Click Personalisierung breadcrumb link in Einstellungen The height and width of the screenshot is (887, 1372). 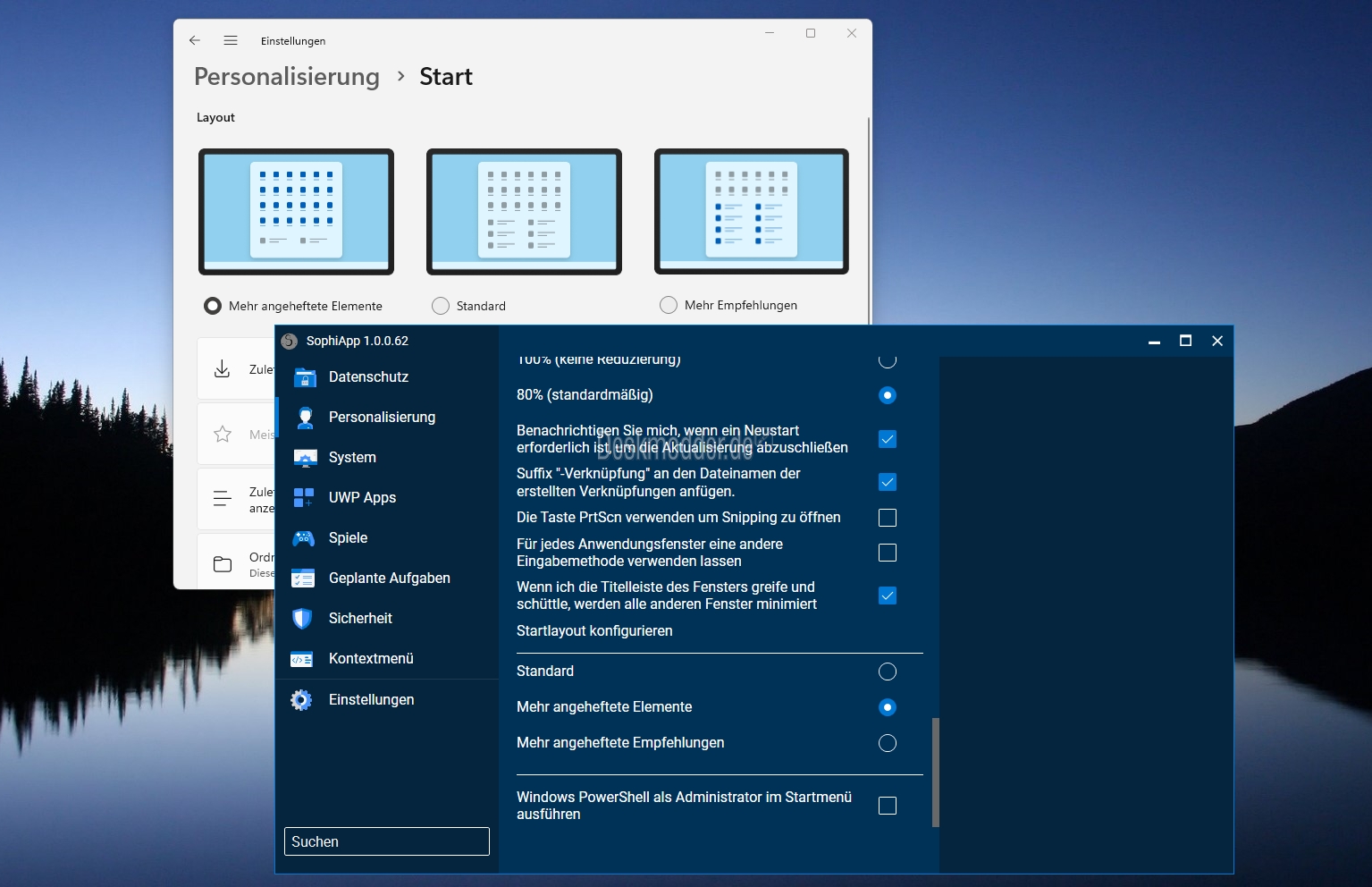click(x=287, y=77)
